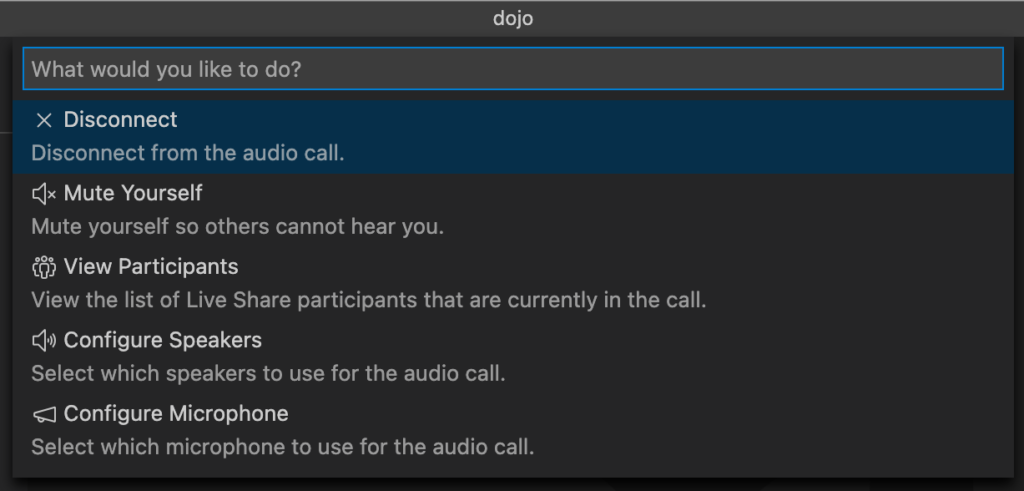Click the speaker icon for Configure Speakers

44,341
